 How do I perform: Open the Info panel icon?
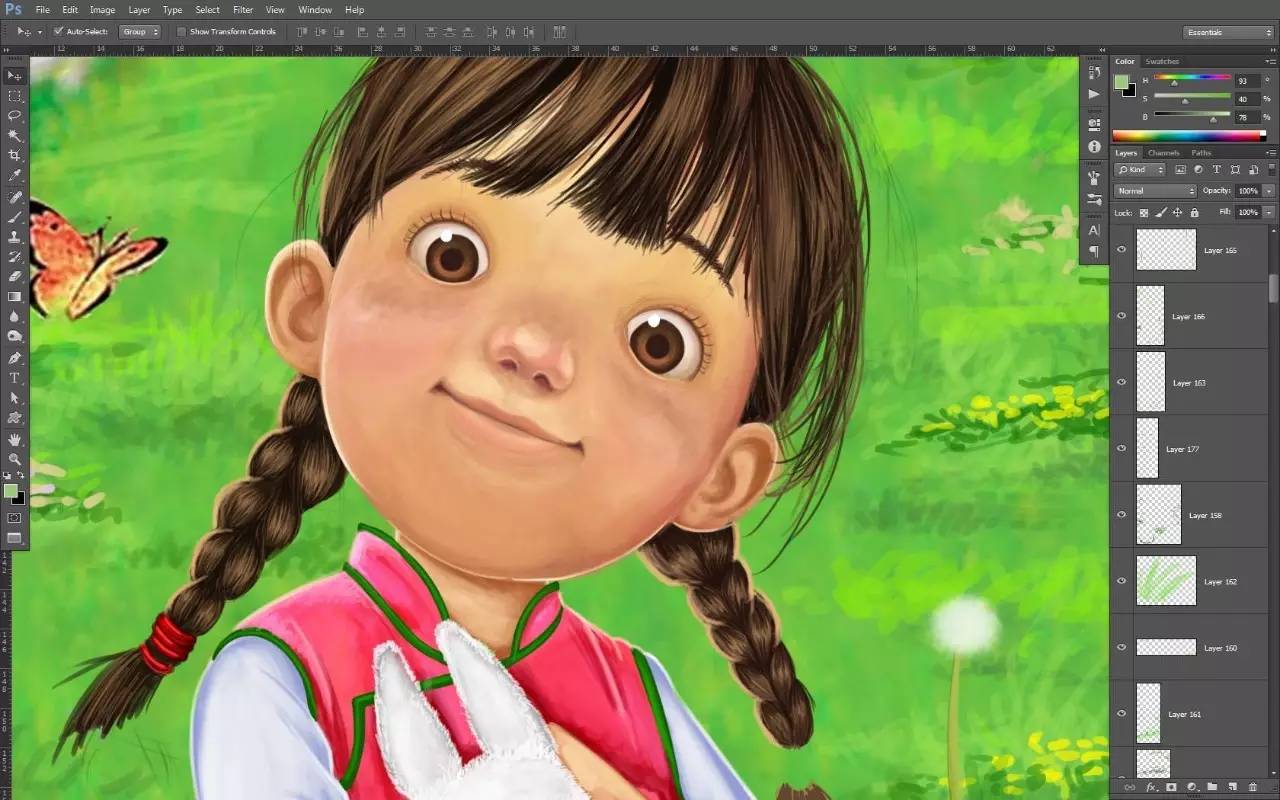coord(1094,146)
